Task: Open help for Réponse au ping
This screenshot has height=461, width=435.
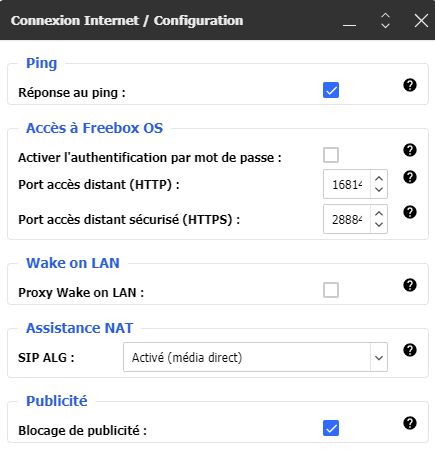Action: (x=410, y=85)
